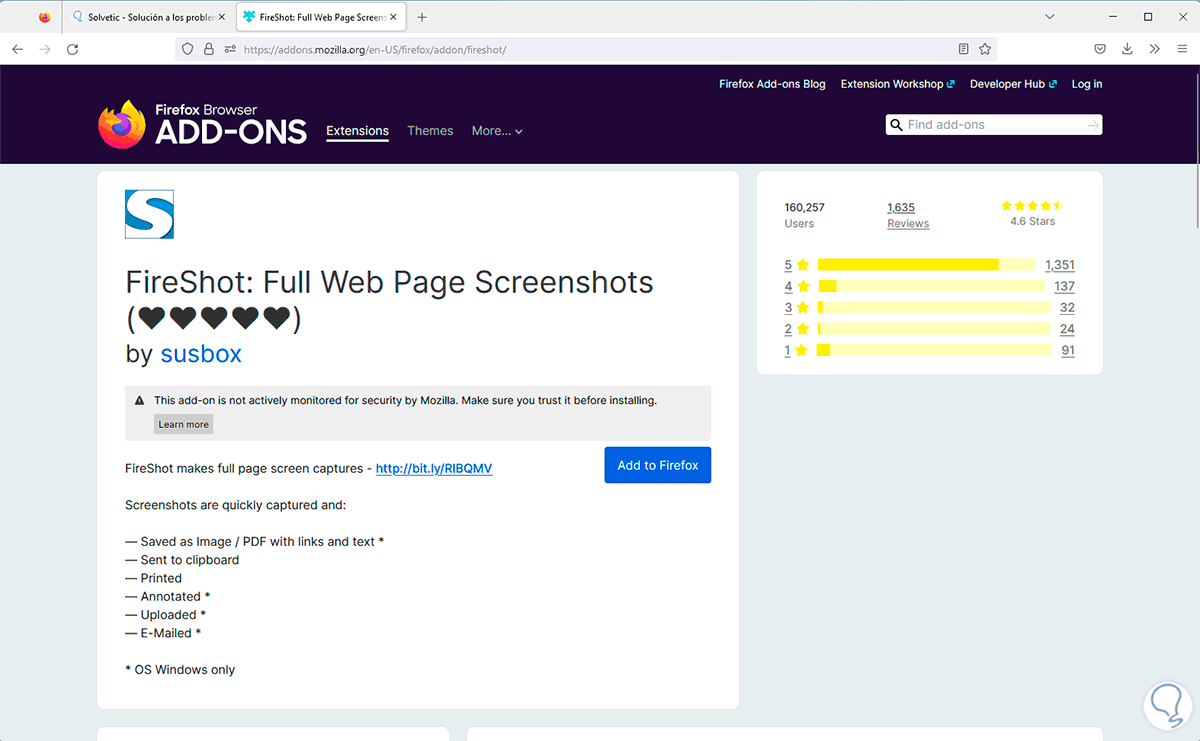Click the Learn more button
Screen dimensions: 1200x741
coord(184,424)
